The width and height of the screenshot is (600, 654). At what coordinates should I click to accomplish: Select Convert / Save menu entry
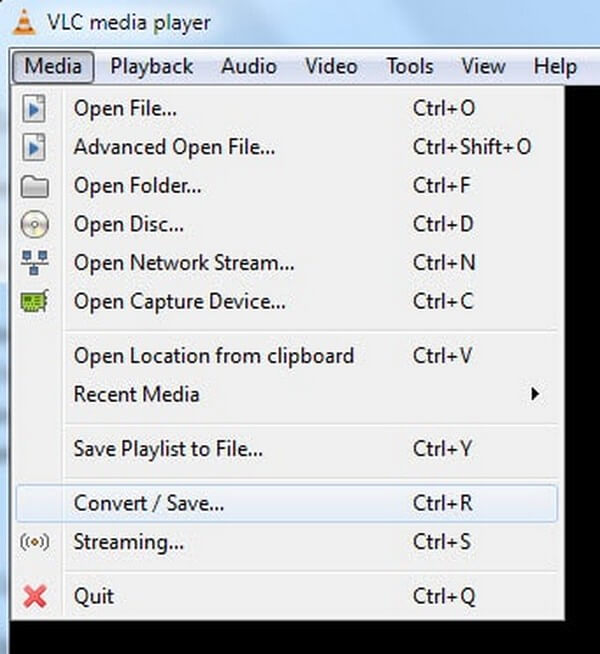149,503
